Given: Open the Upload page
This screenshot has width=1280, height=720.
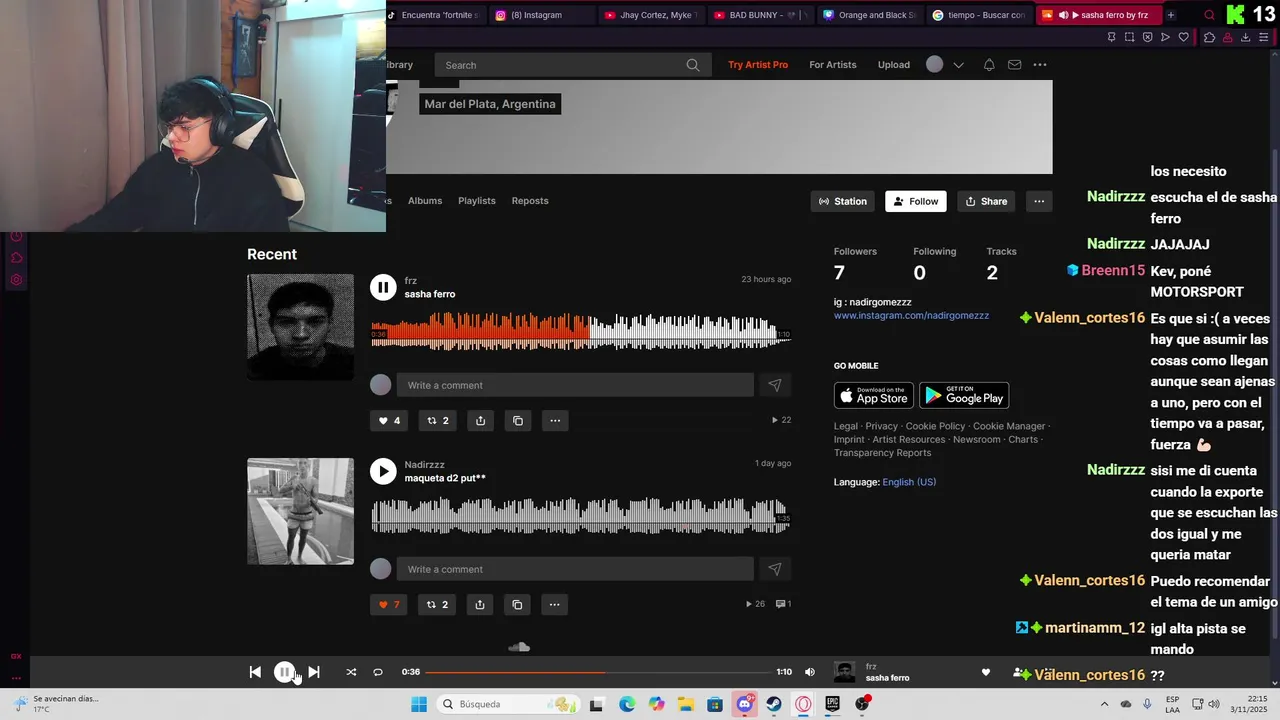Looking at the screenshot, I should 894,65.
